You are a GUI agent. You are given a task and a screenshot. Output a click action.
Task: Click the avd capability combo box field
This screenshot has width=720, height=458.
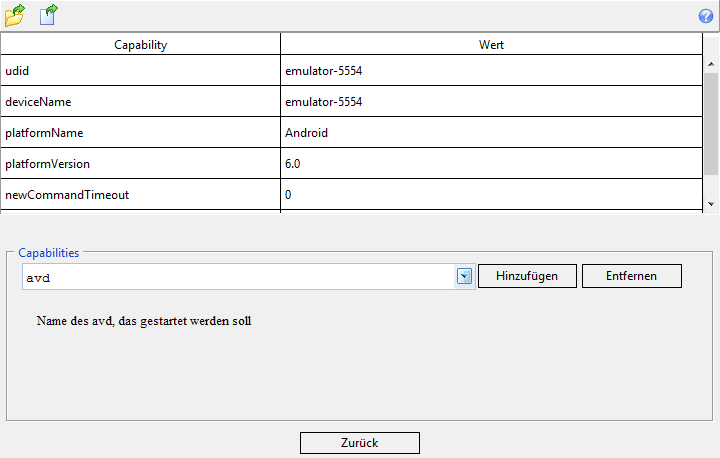pyautogui.click(x=238, y=276)
